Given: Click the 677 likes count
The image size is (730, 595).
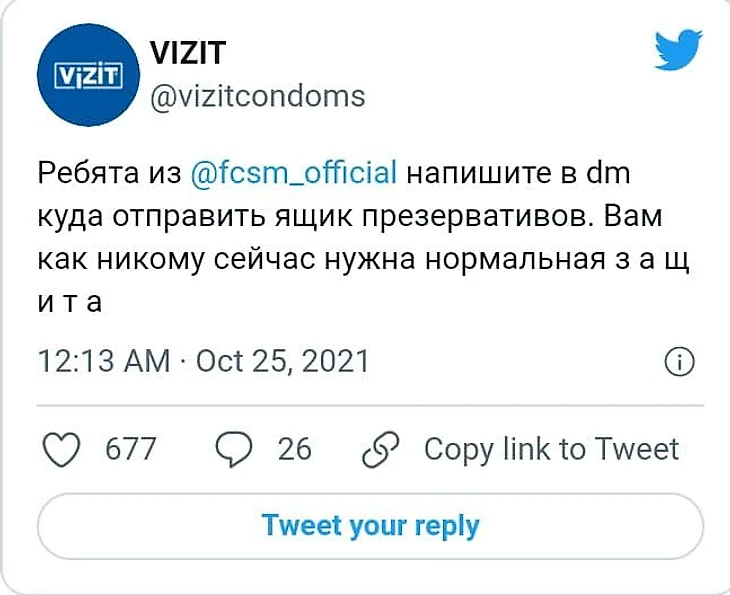Looking at the screenshot, I should pyautogui.click(x=131, y=449).
